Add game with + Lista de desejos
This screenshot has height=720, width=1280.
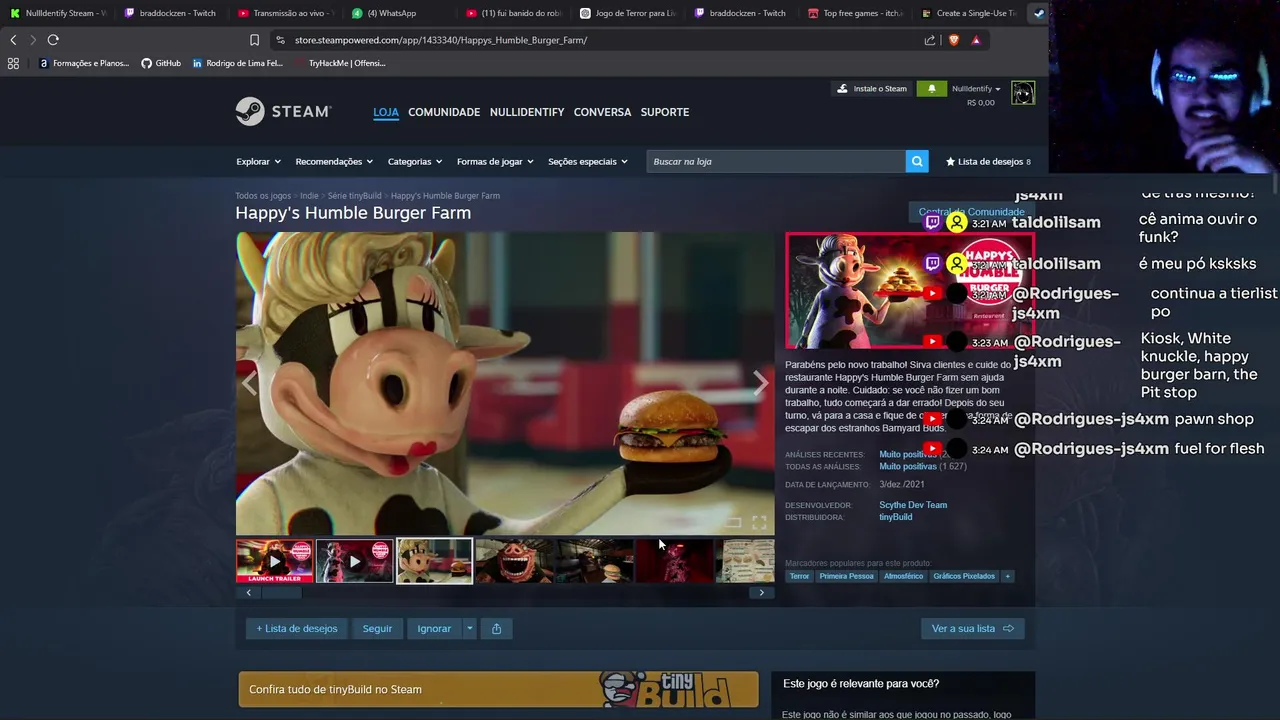[x=297, y=628]
